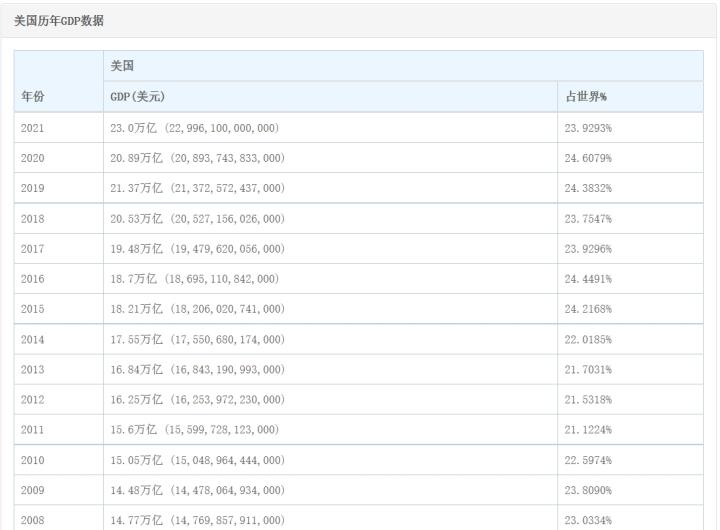Select the 美国 column group header
Viewport: 720px width, 530px height.
123,66
